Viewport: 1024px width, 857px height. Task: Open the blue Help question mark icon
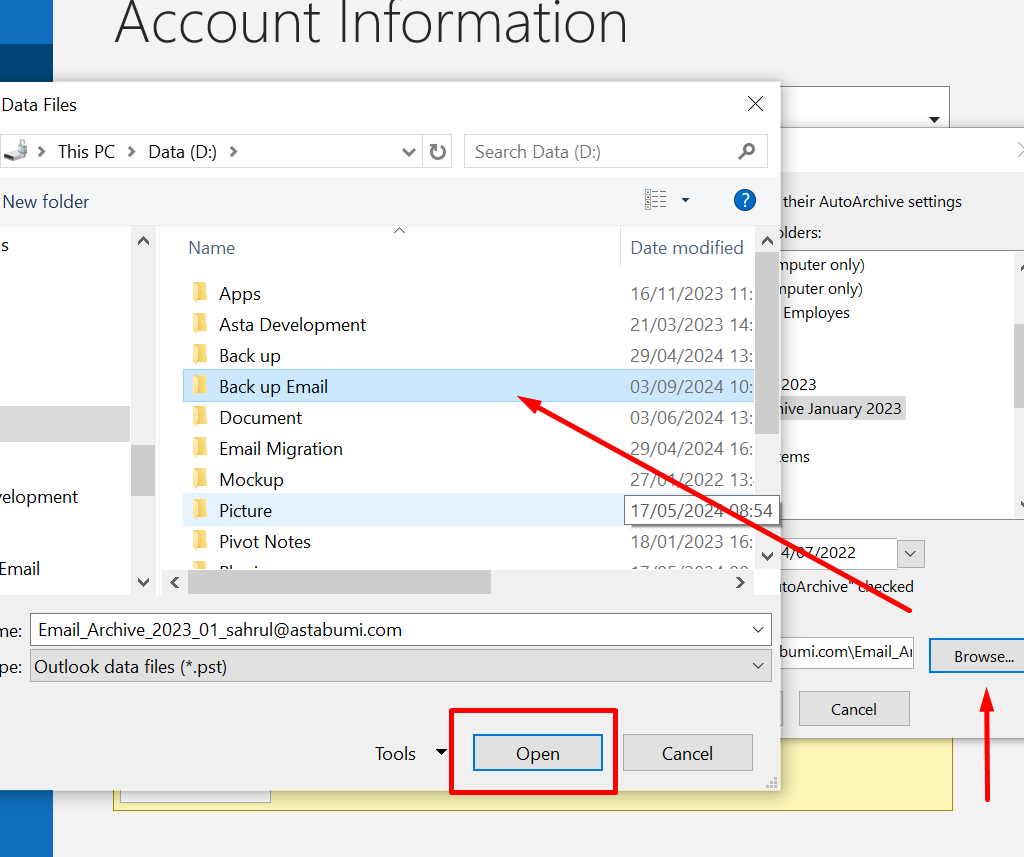pyautogui.click(x=744, y=200)
